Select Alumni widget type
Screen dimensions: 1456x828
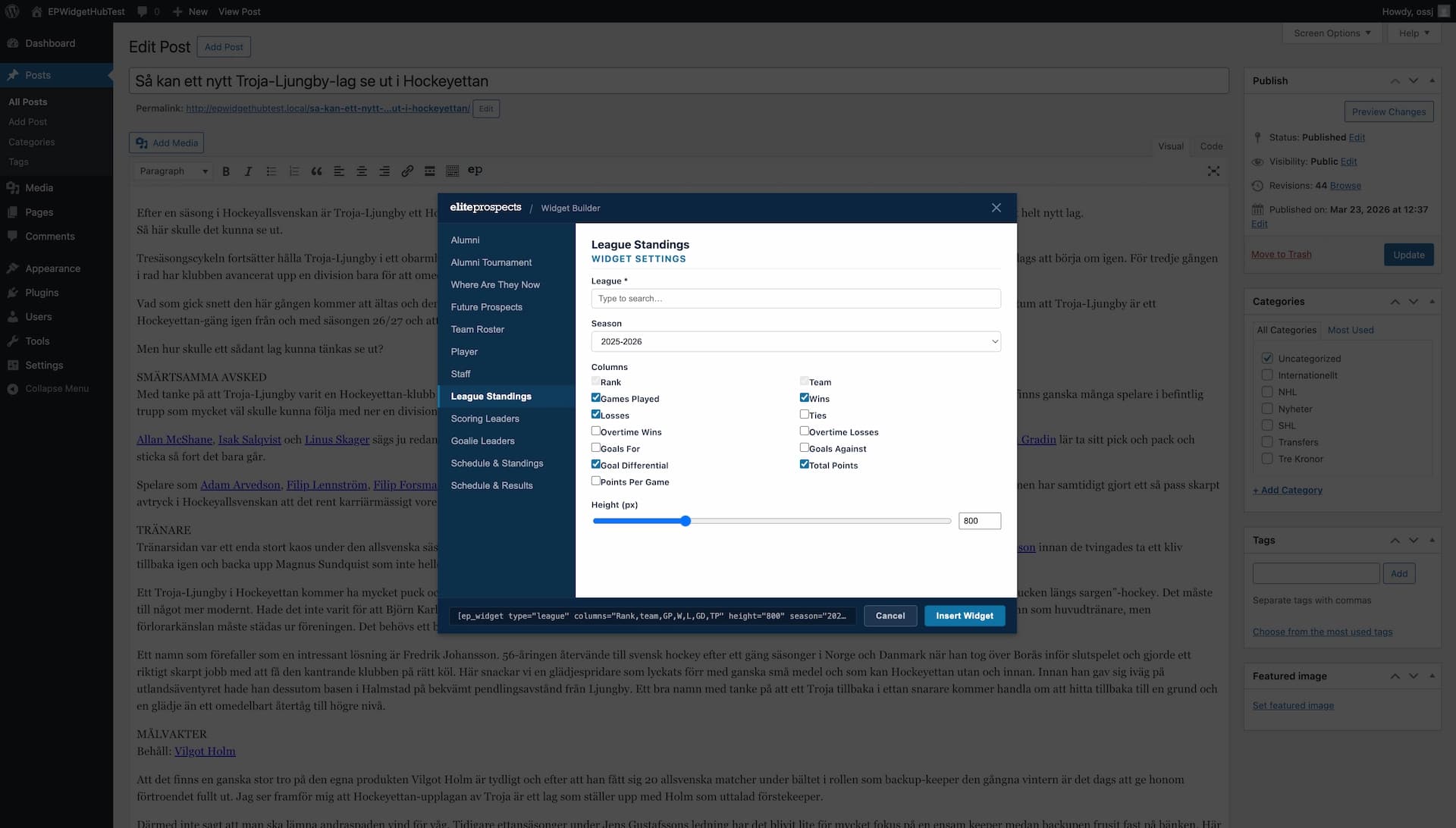pyautogui.click(x=507, y=240)
